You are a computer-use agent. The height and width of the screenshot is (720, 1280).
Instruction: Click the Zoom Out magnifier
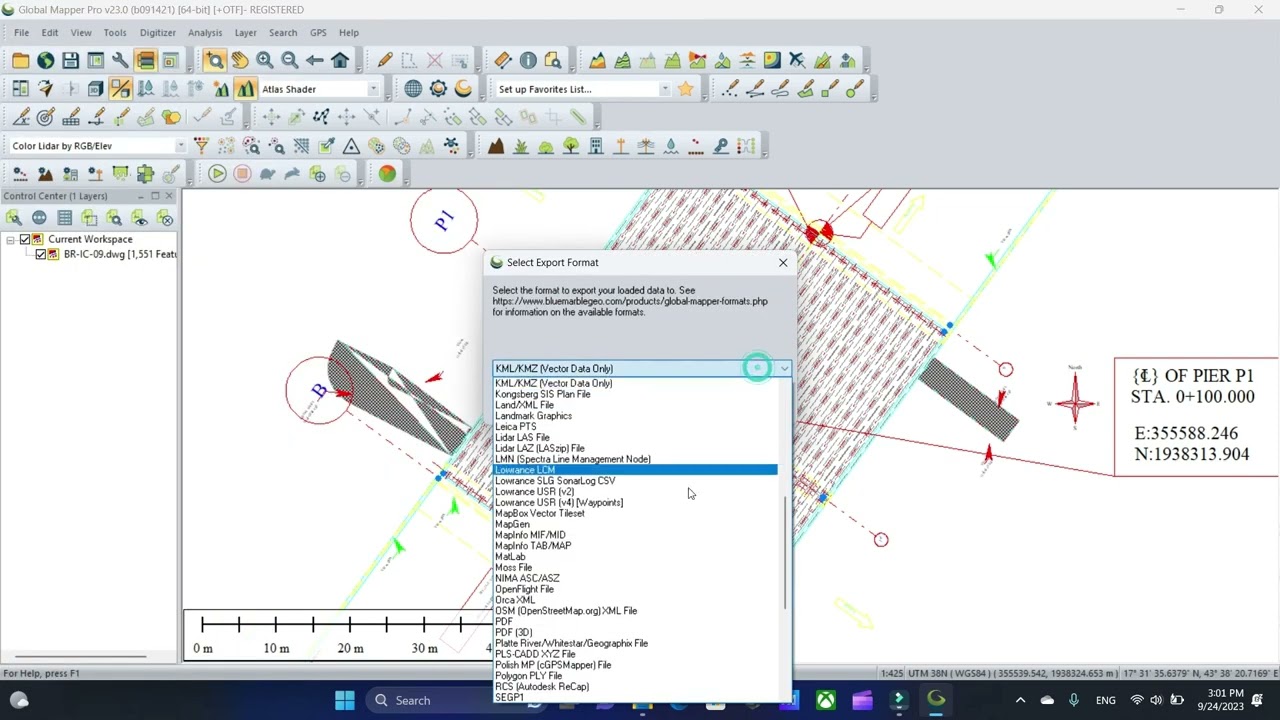290,61
